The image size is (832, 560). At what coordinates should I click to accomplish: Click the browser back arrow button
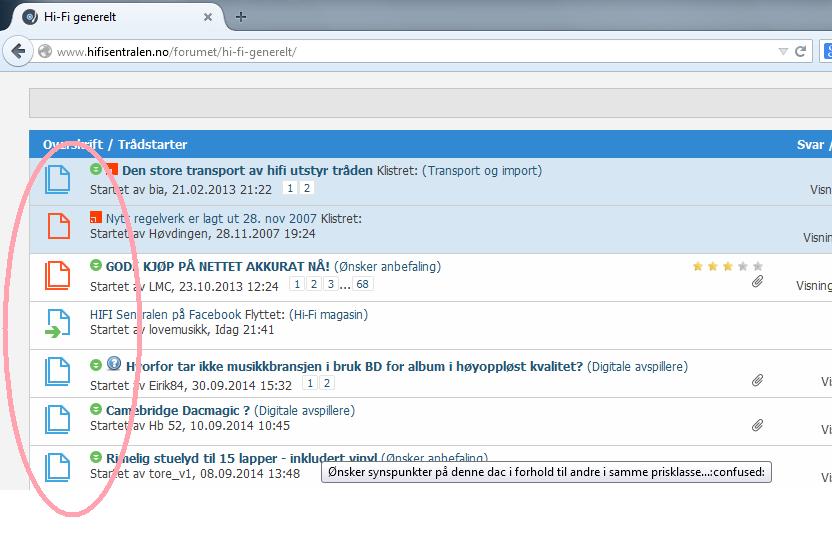18,51
